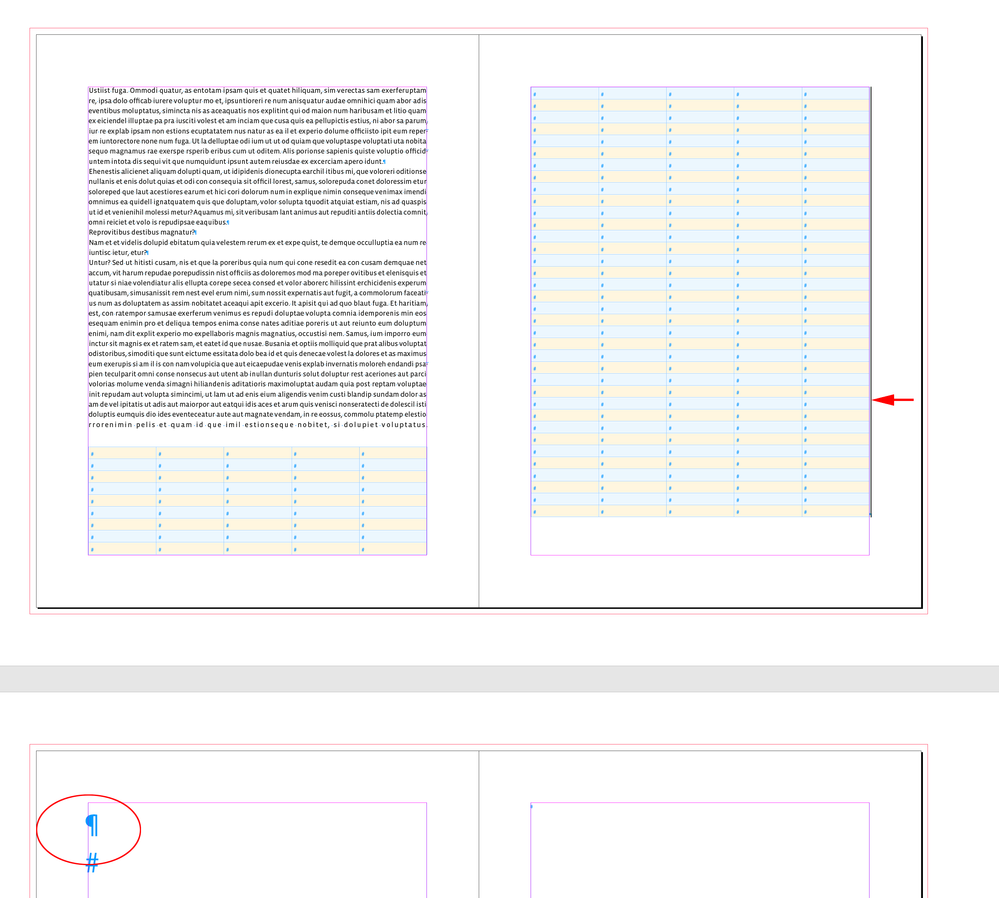Click the short line "iuntisc ietur, etur?"
Viewport: 999px width, 898px height.
(118, 253)
